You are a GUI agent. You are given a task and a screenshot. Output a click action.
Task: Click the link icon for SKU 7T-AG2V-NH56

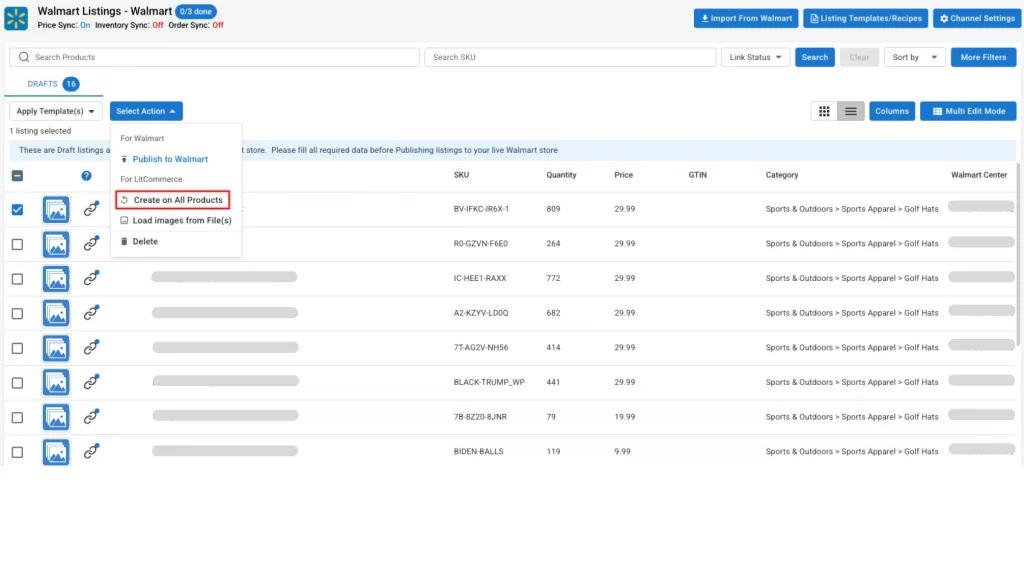[x=91, y=347]
